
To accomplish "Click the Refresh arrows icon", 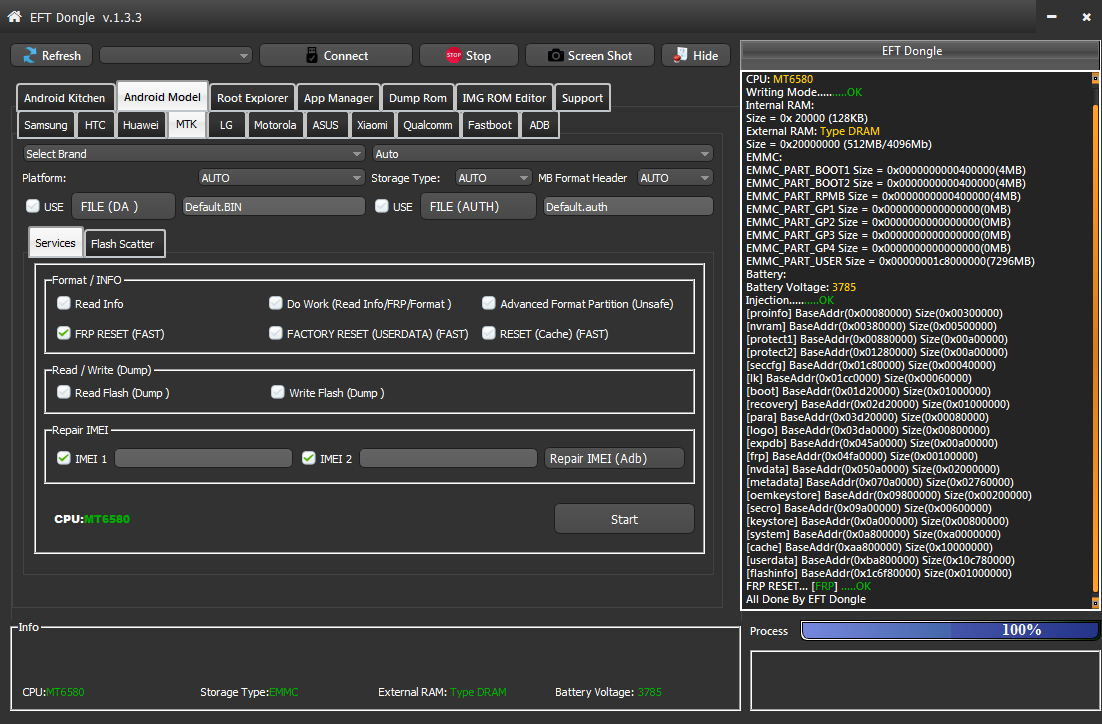I will point(30,56).
